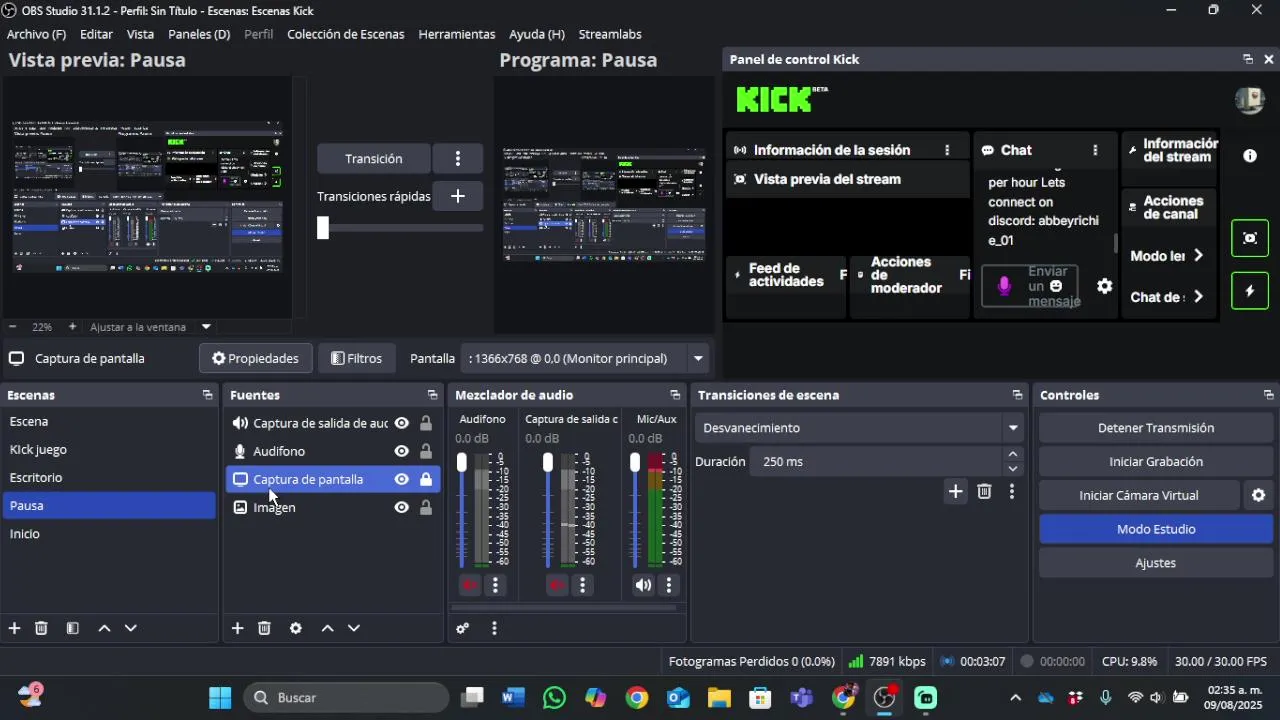This screenshot has width=1280, height=720.
Task: Open Transición options three-dot menu
Action: (x=458, y=159)
